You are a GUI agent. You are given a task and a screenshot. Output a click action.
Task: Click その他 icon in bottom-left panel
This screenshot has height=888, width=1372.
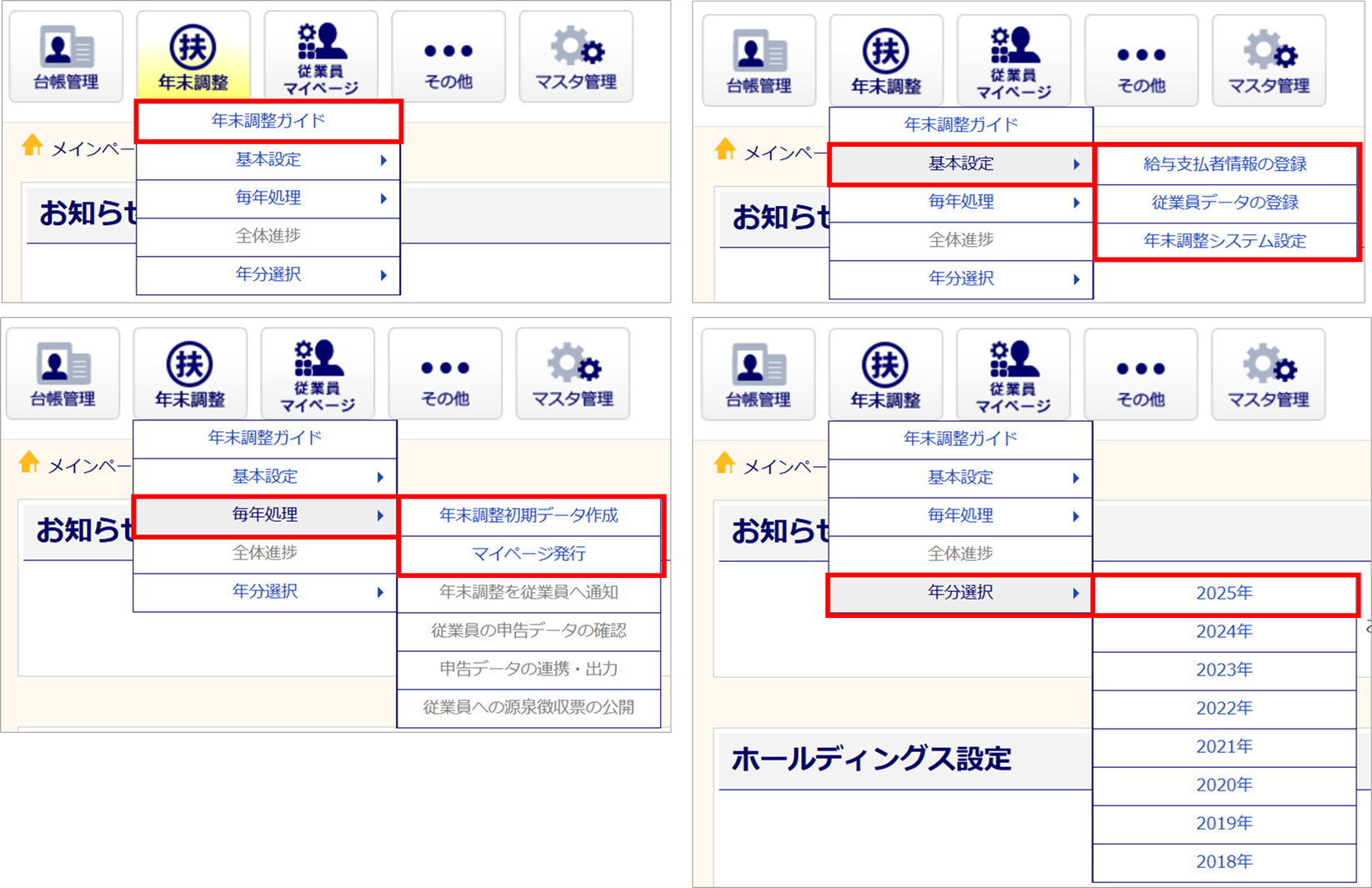[445, 374]
